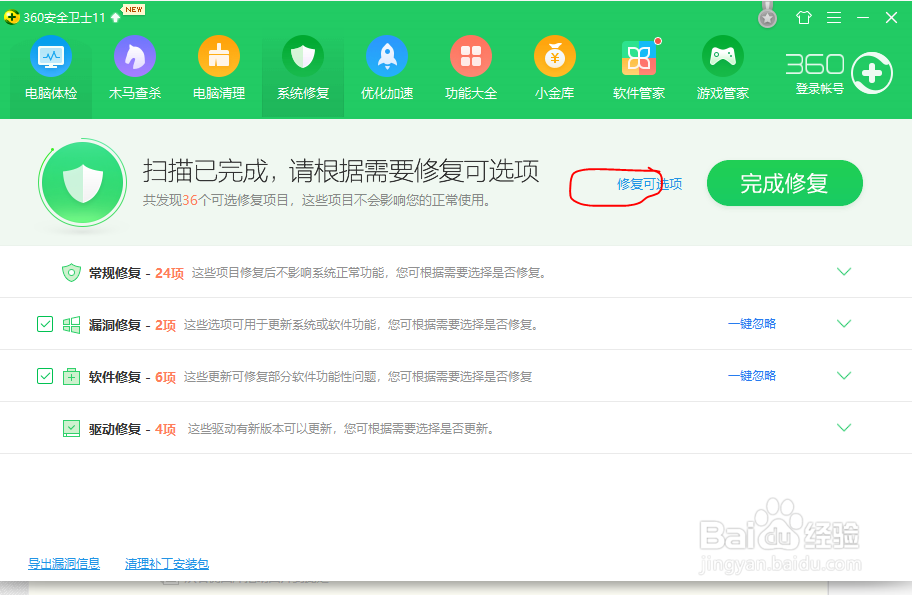Select 系统修复 shield icon

(303, 56)
